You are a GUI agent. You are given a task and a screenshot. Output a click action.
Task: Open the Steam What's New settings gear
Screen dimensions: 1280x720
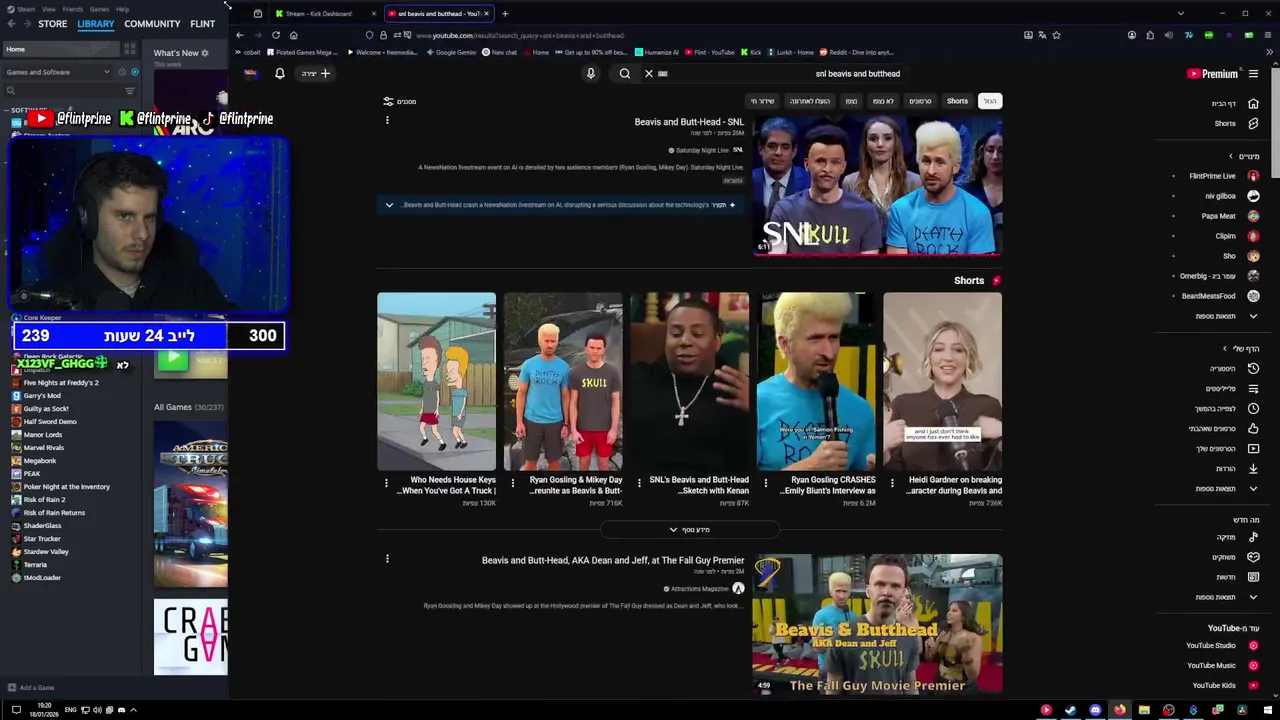205,53
